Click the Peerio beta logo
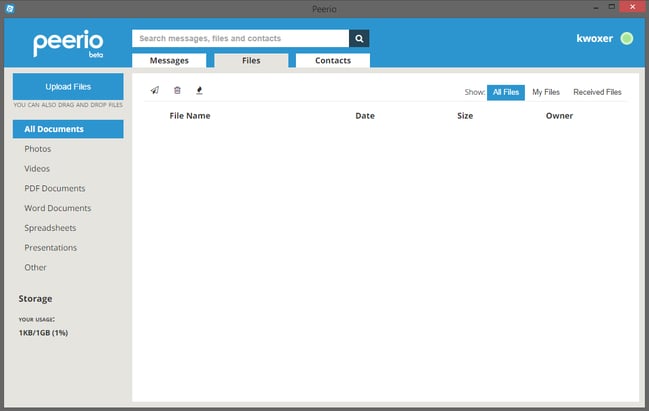The image size is (649, 411). click(x=68, y=43)
